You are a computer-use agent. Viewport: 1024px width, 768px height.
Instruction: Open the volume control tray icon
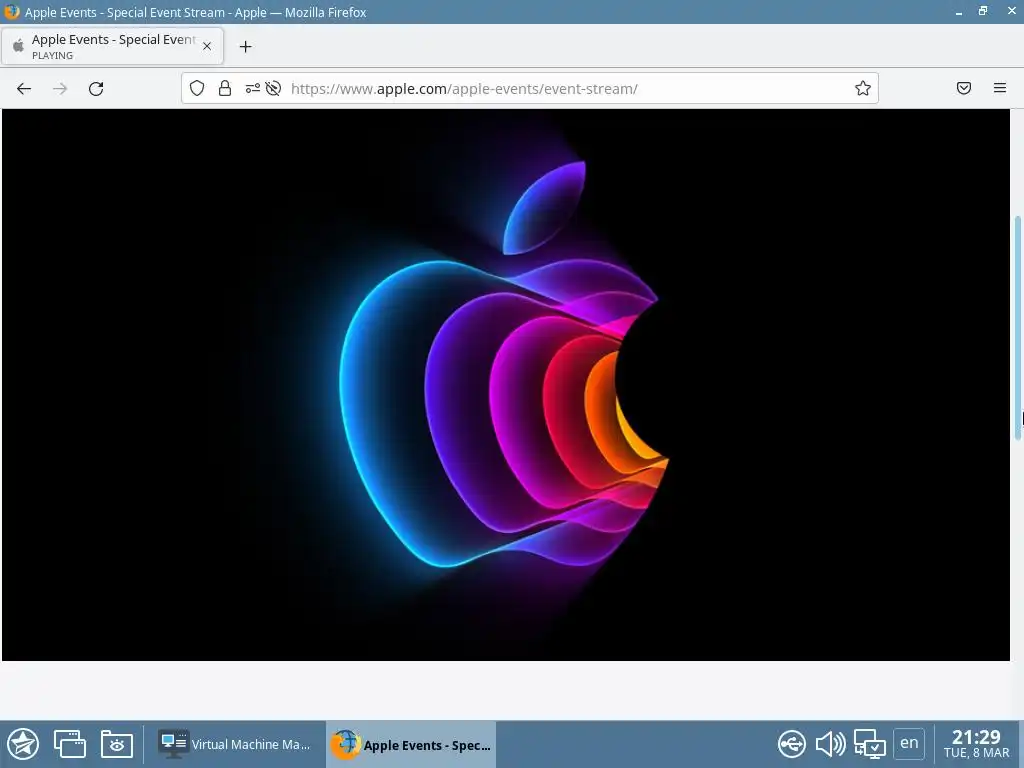pyautogui.click(x=830, y=744)
